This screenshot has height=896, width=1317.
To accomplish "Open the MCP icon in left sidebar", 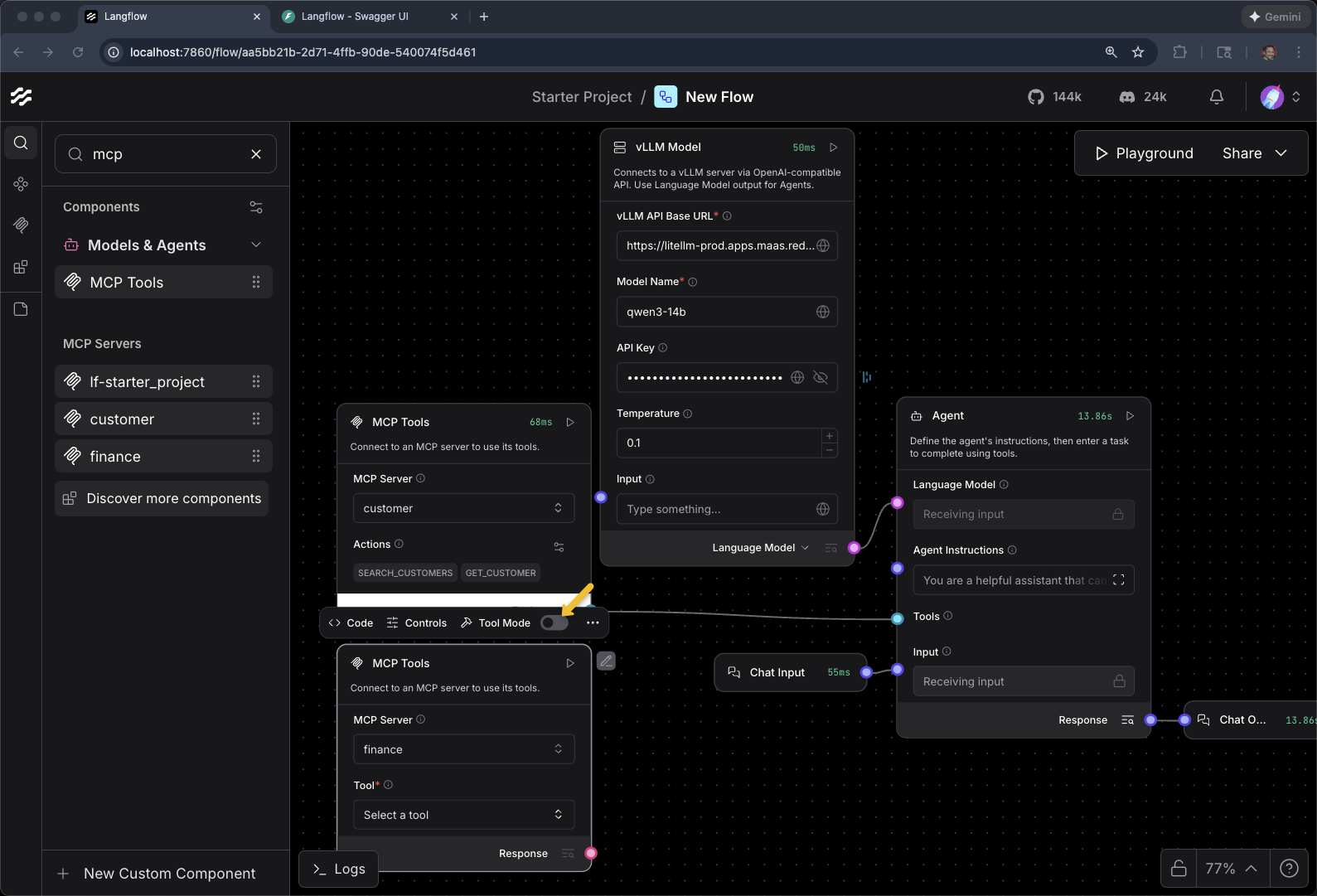I will click(21, 225).
